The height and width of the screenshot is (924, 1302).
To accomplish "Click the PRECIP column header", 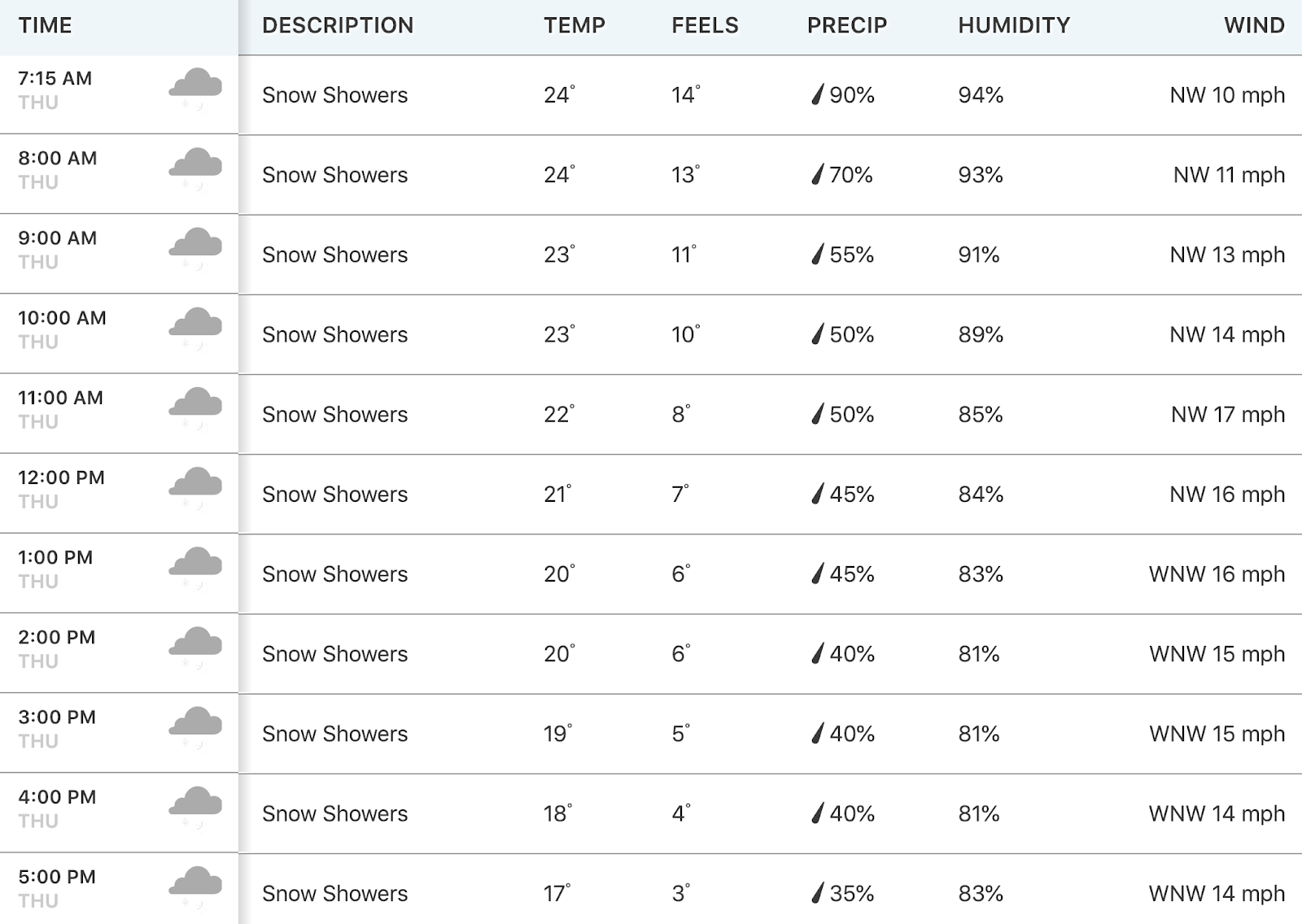I will coord(847,25).
